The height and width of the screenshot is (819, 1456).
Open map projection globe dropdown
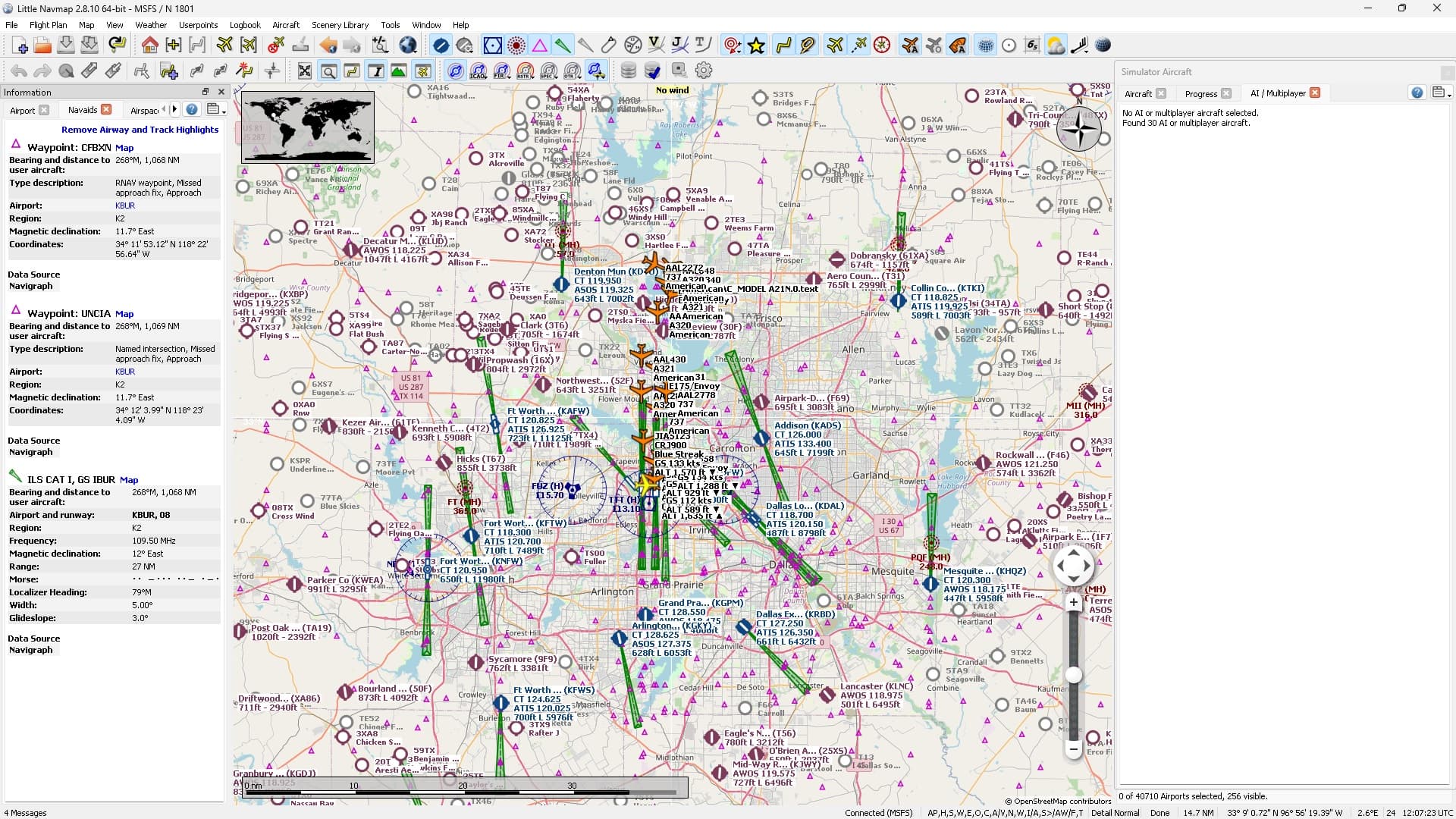point(408,45)
